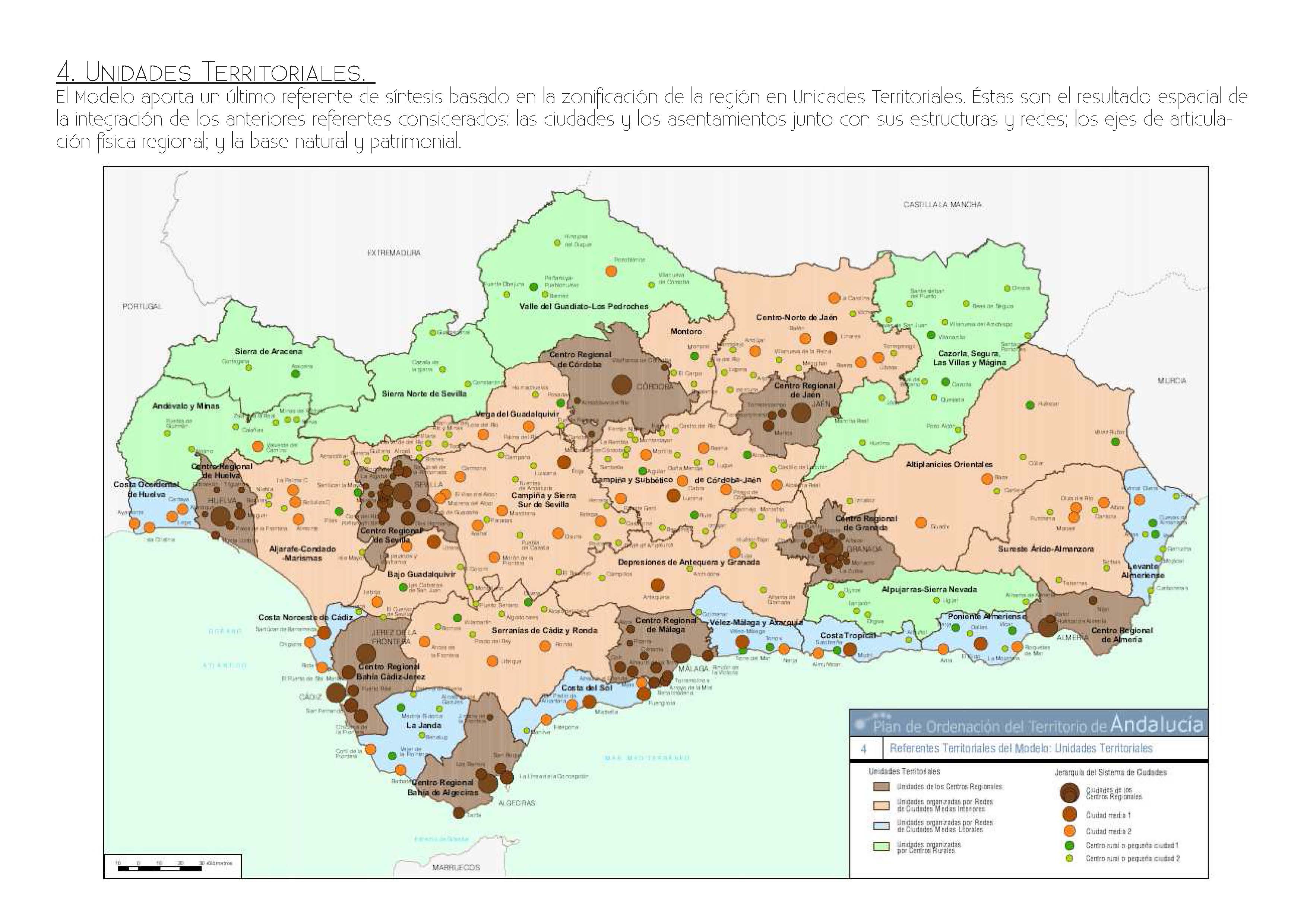This screenshot has height=924, width=1307.
Task: Click the large Cádiz city marker
Action: pos(335,692)
